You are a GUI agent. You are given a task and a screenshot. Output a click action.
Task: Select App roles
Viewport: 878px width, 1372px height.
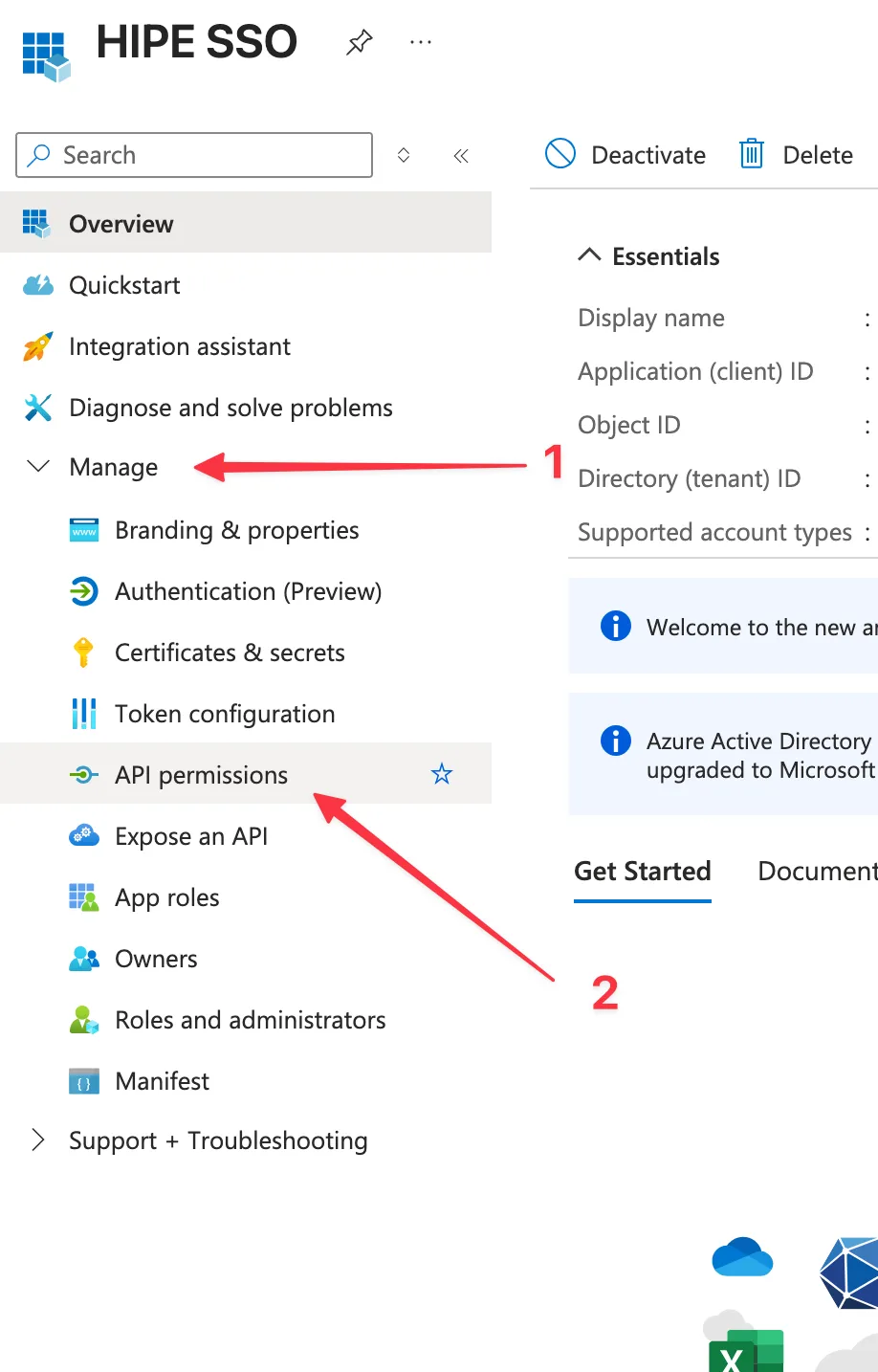[167, 897]
